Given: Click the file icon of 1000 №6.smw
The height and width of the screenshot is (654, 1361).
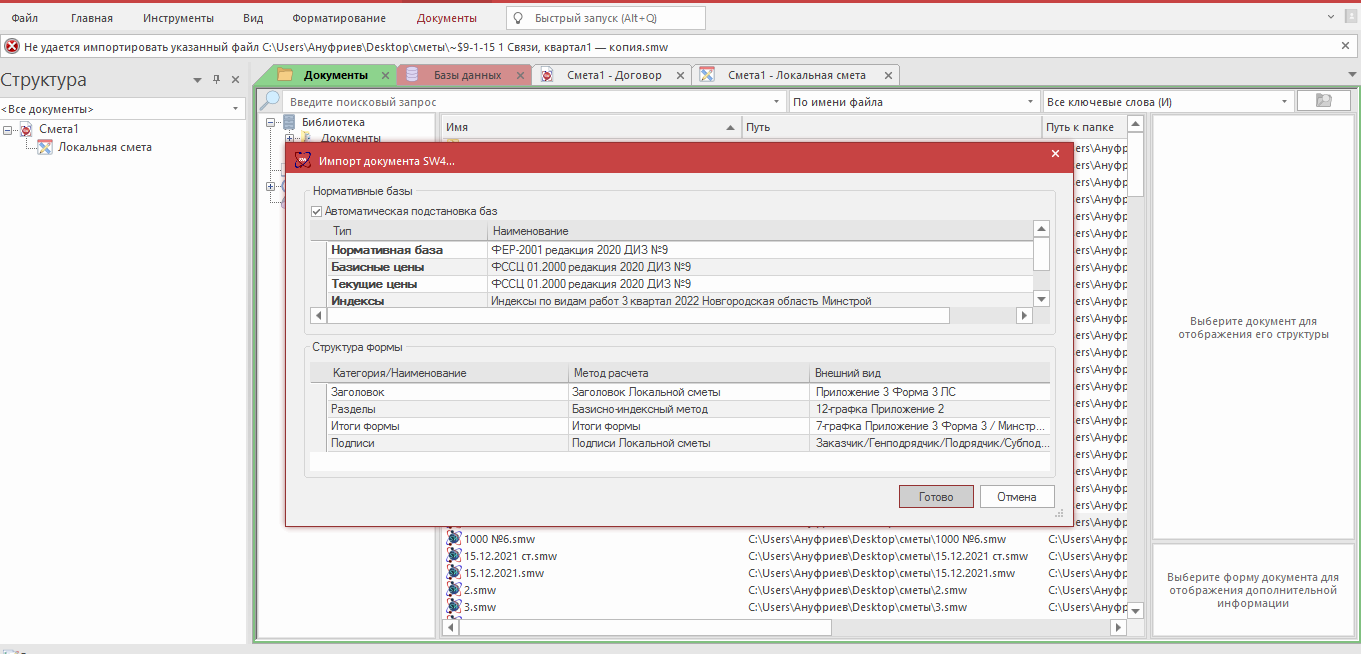Looking at the screenshot, I should 454,539.
